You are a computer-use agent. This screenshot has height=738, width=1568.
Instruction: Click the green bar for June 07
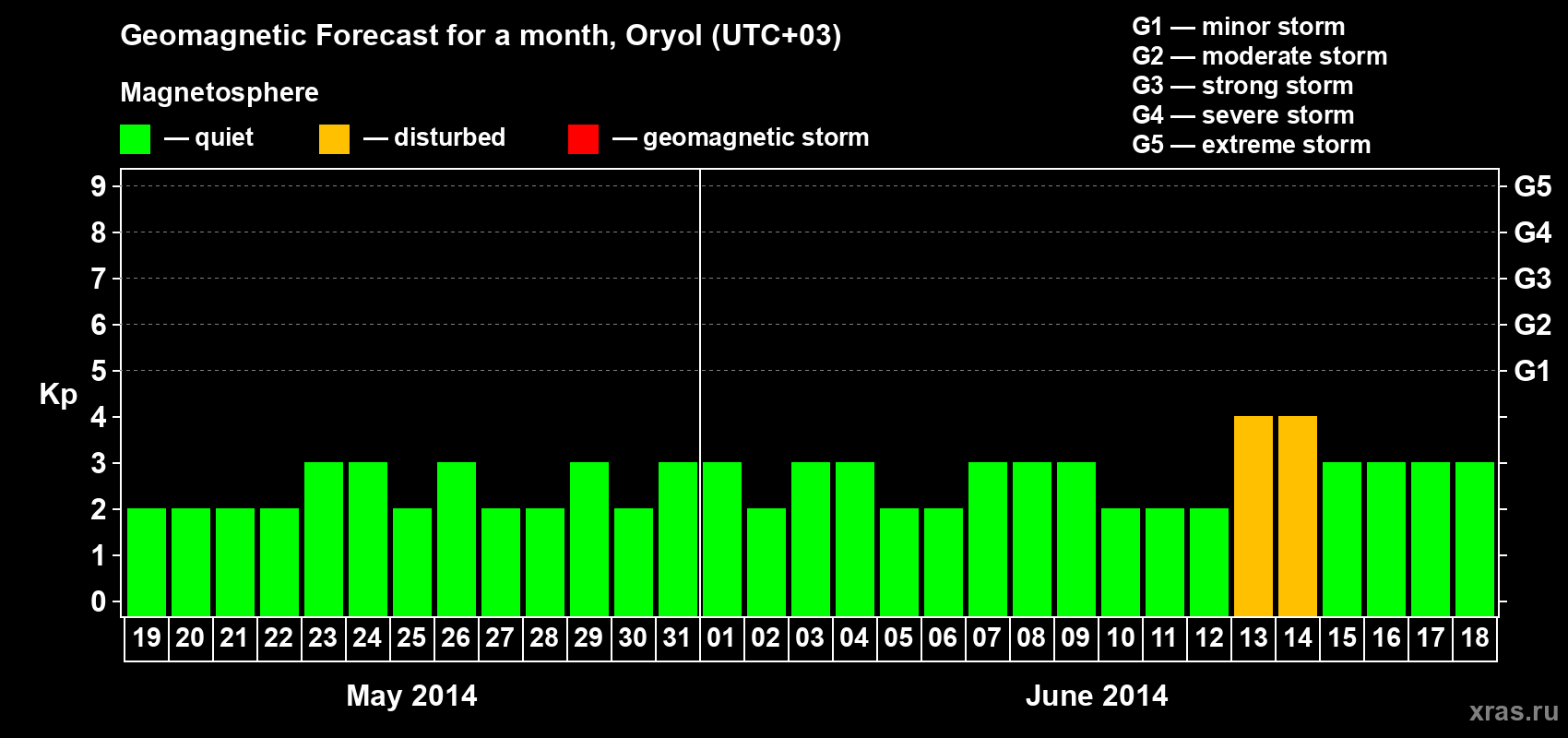pos(988,540)
